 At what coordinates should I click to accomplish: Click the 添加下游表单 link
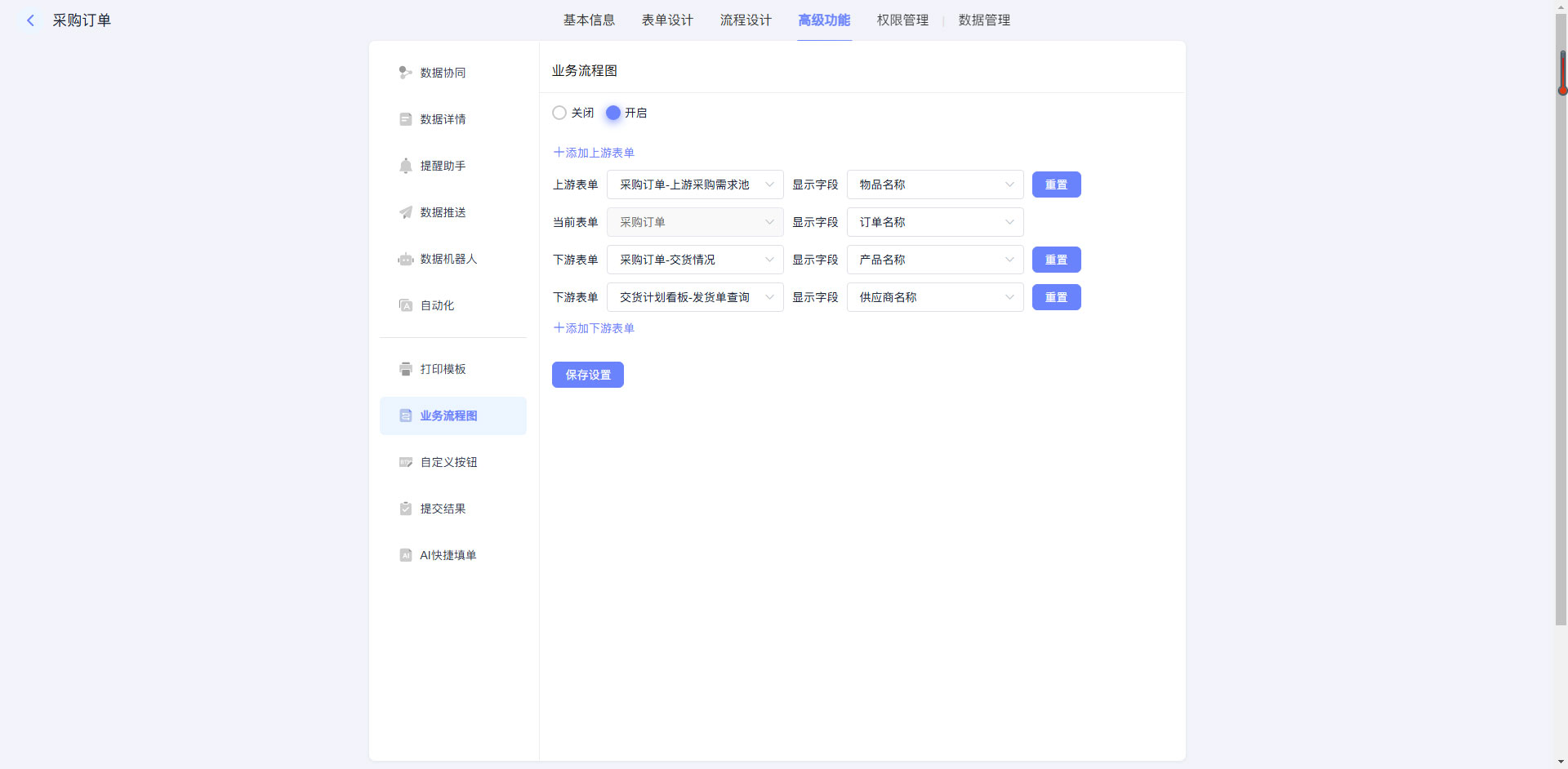[595, 328]
